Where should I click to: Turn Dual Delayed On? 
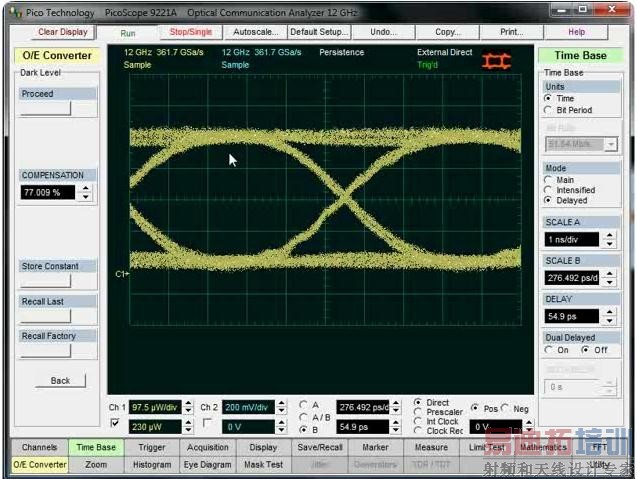pyautogui.click(x=548, y=350)
